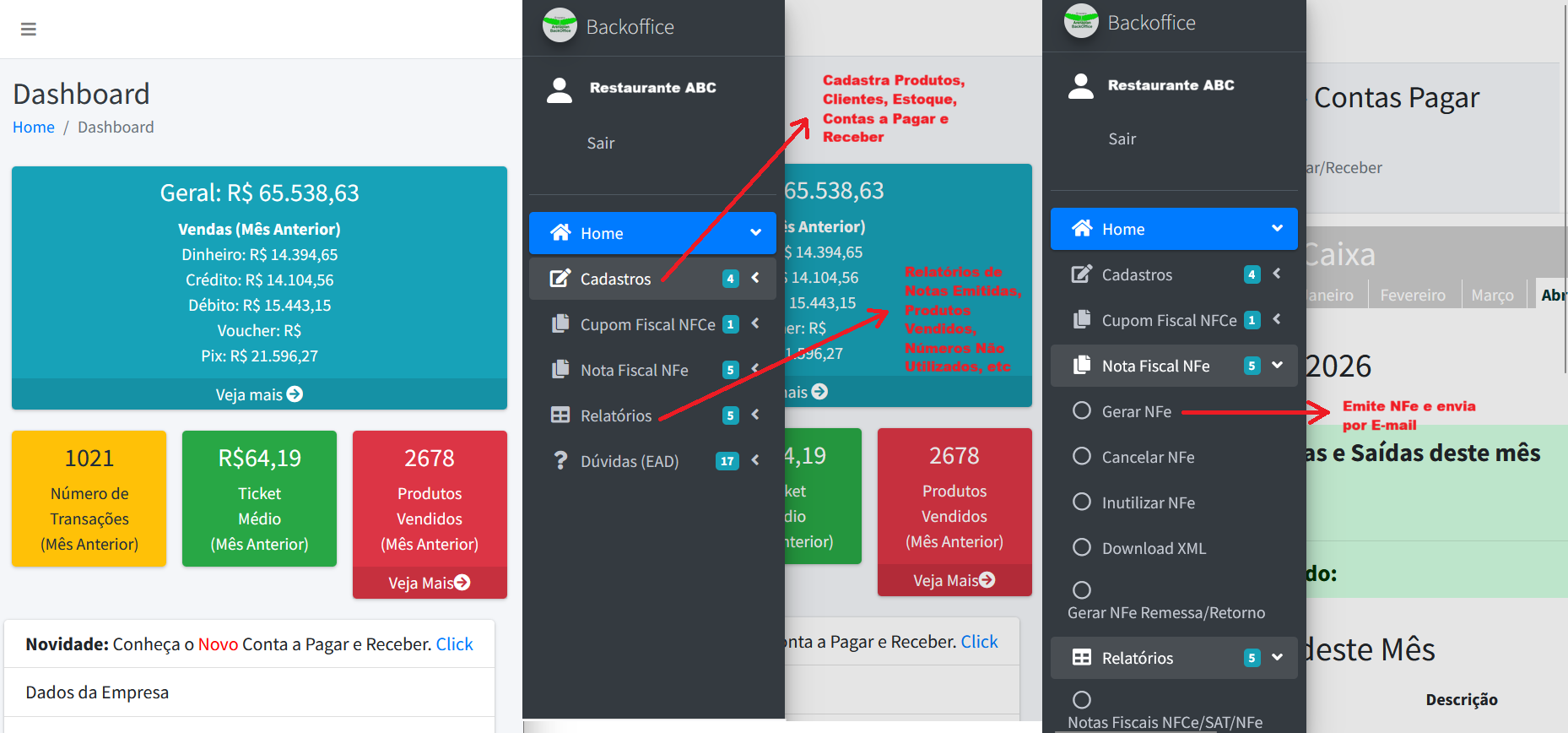1568x733 pixels.
Task: Click the copy icon on the collapsed Nota Fiscal NFe item
Action: 560,370
